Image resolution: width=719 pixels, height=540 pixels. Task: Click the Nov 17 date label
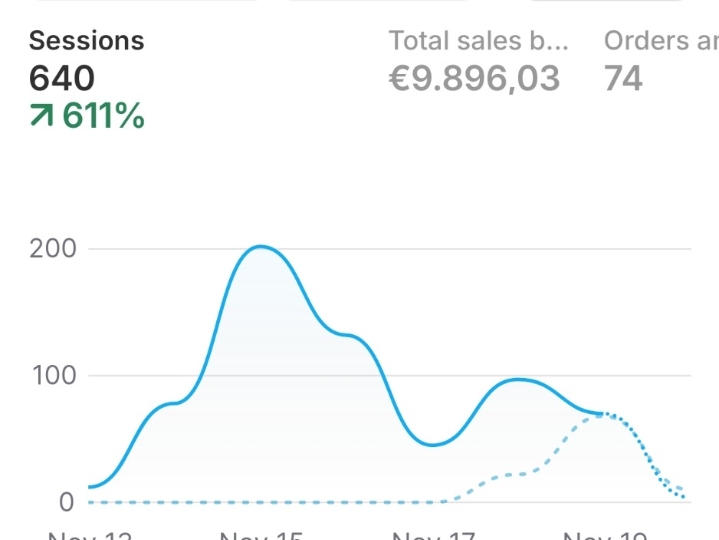(x=431, y=535)
